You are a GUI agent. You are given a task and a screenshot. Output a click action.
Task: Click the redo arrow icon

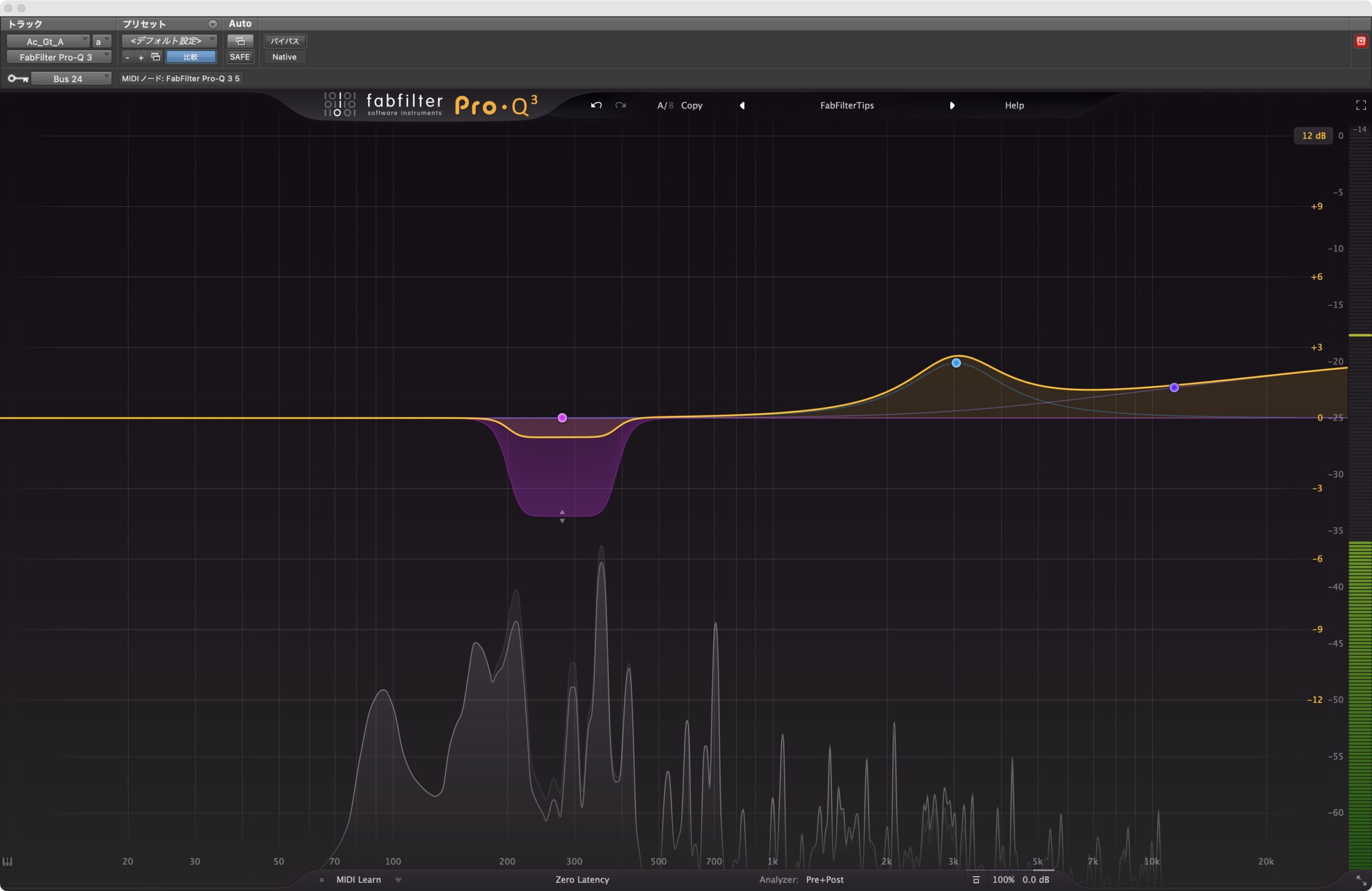[620, 106]
